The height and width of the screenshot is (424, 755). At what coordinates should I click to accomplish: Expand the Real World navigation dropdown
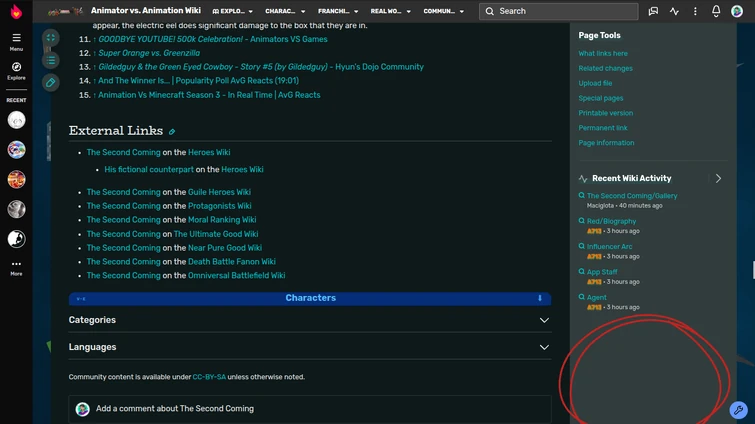[x=391, y=11]
